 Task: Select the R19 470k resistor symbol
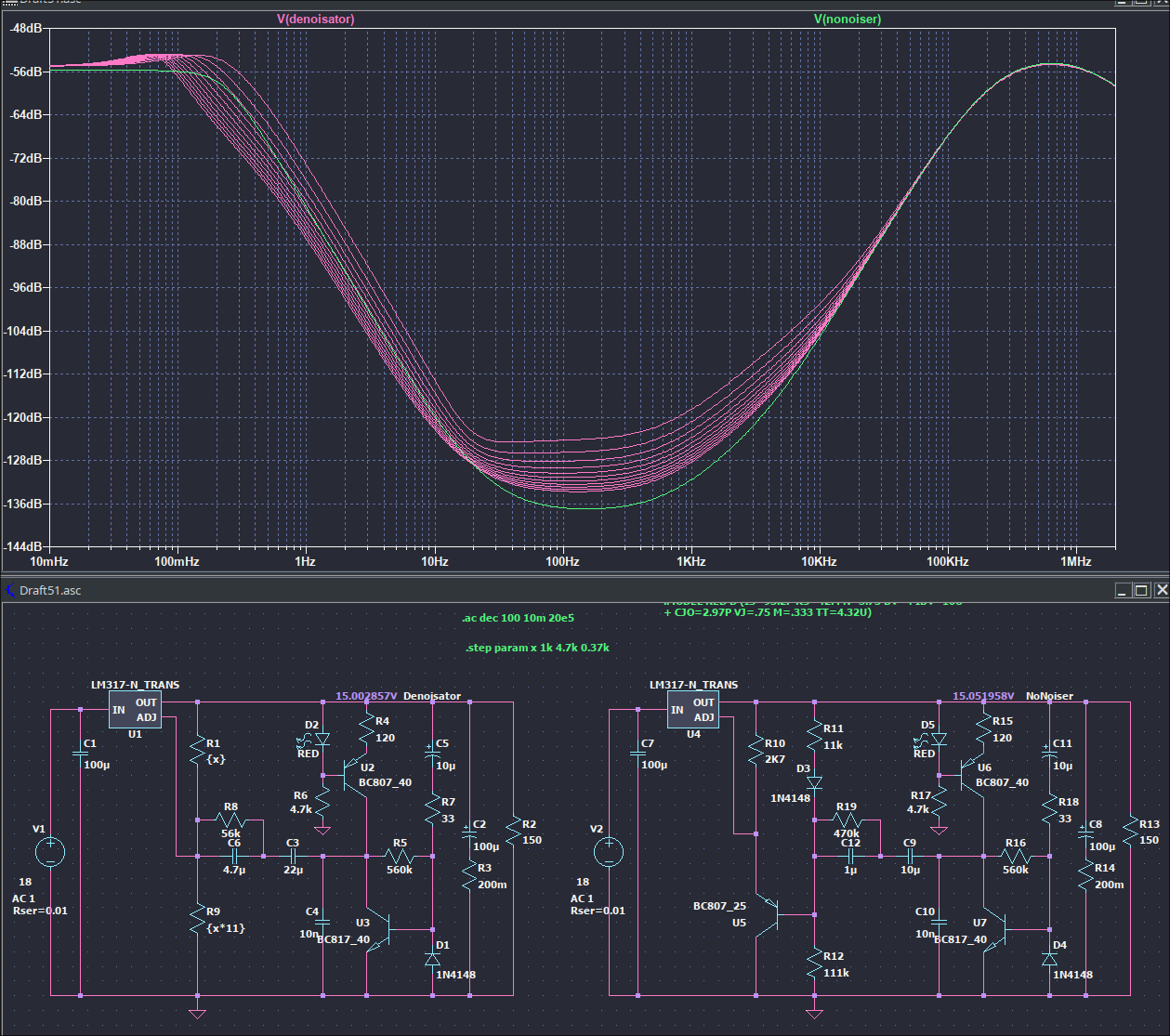pos(846,820)
